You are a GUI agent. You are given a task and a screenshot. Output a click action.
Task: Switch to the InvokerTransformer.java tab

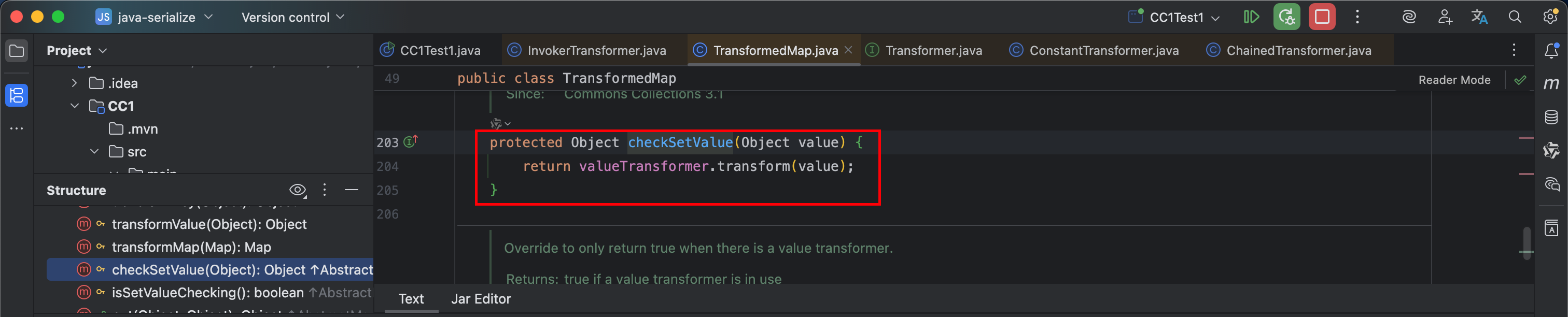click(x=596, y=50)
